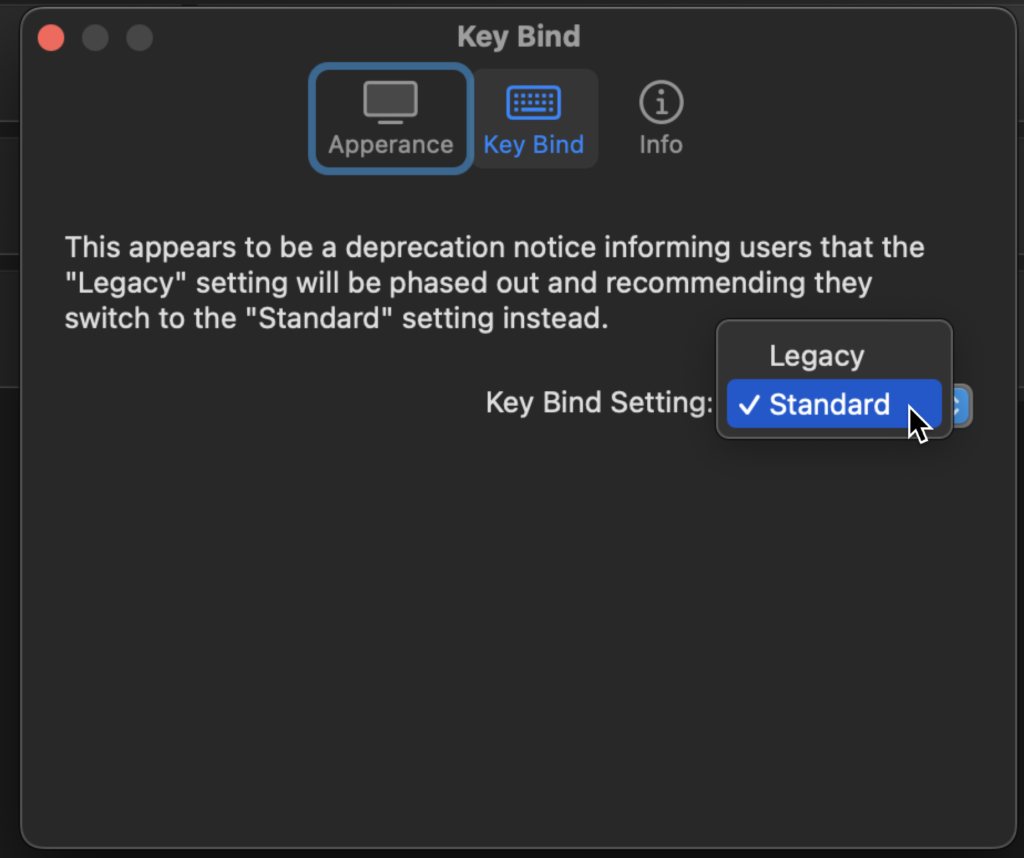Click the second gray window button
This screenshot has height=858, width=1024.
140,37
